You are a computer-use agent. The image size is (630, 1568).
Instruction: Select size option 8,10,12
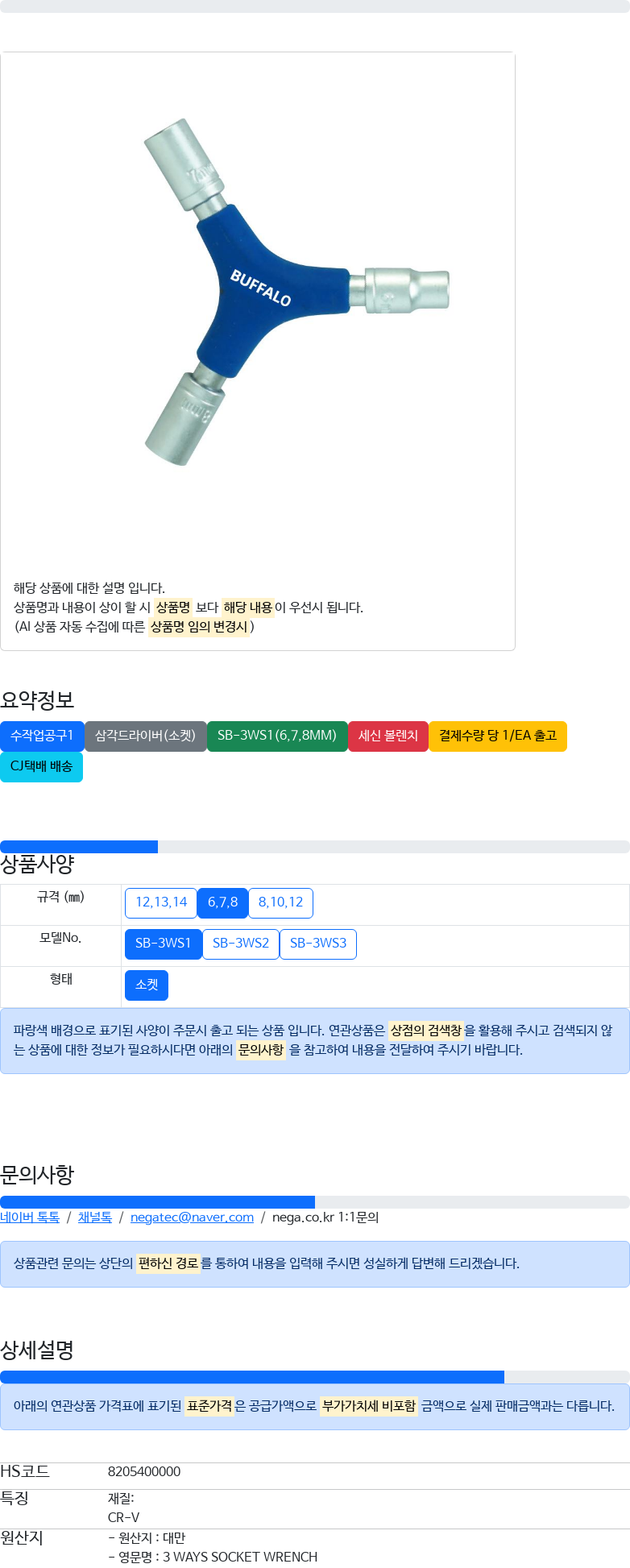(x=280, y=902)
